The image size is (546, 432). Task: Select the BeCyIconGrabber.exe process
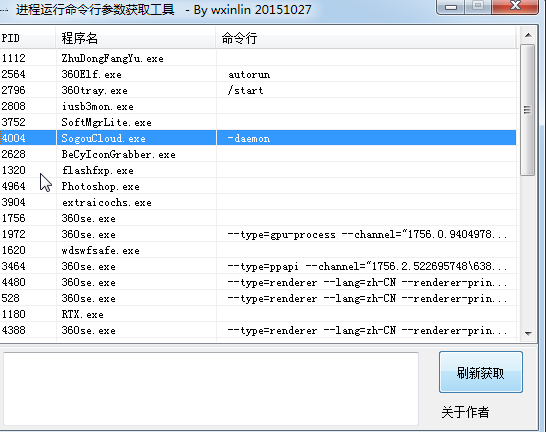(x=258, y=154)
